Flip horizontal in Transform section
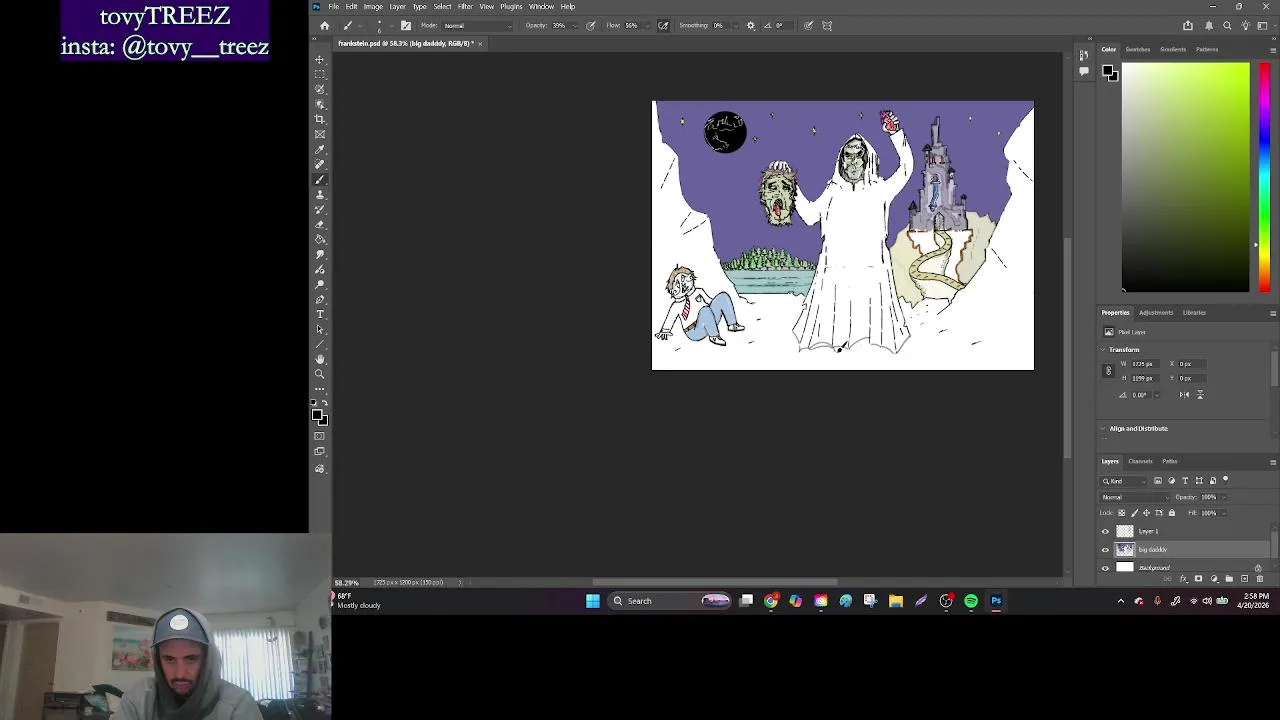The image size is (1280, 720). [1184, 395]
